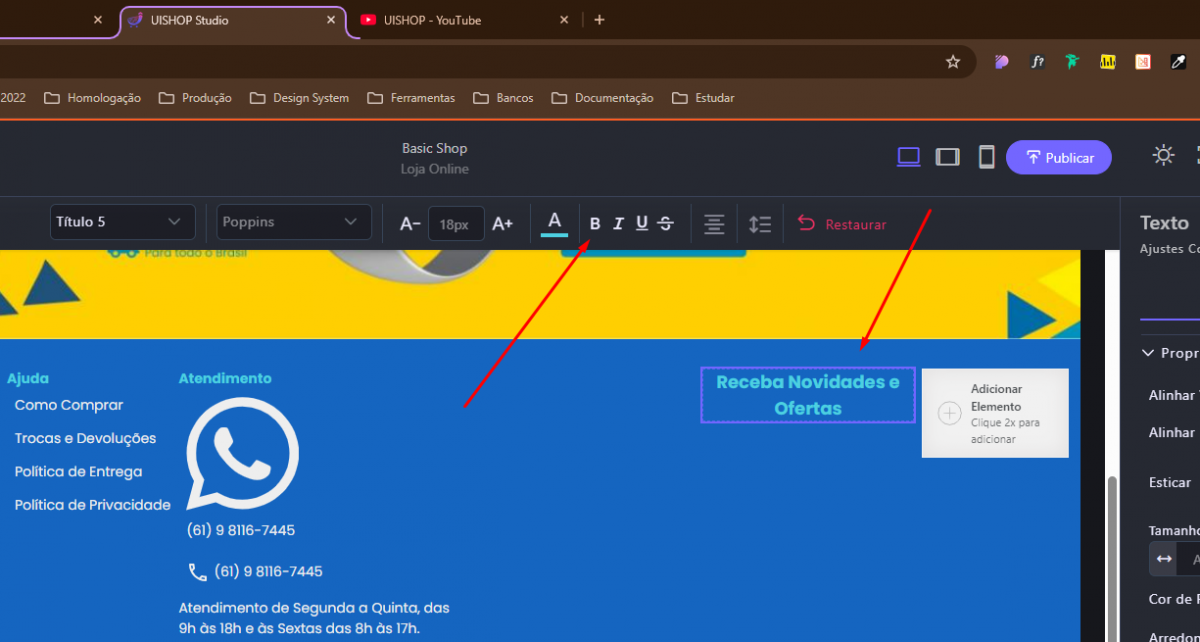Open the Poppins font dropdown

click(x=293, y=222)
